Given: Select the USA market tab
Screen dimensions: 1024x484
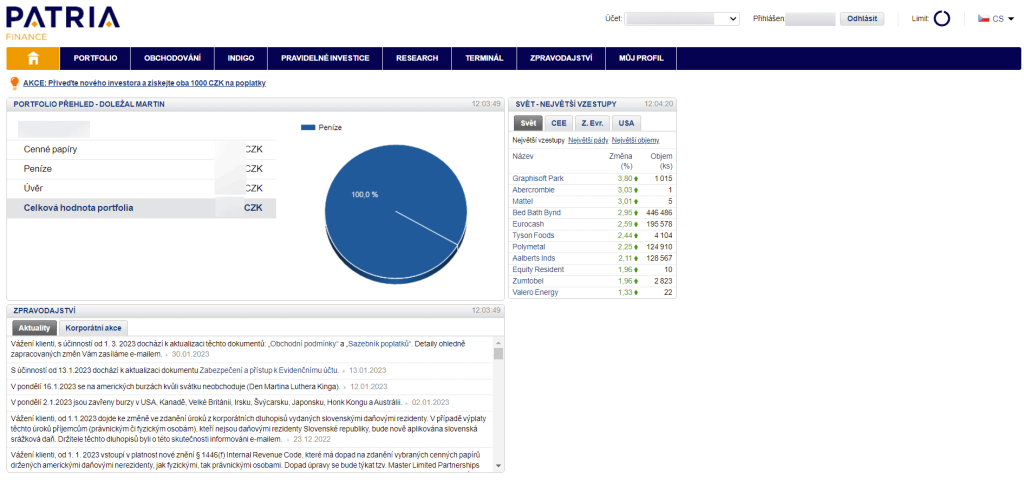Looking at the screenshot, I should tap(626, 123).
